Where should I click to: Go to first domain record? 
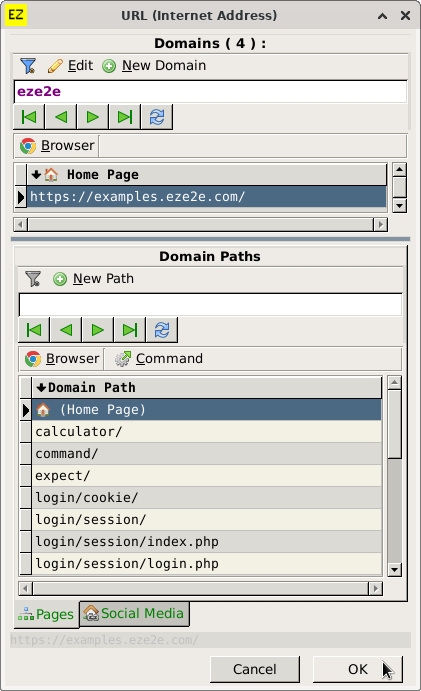(29, 117)
